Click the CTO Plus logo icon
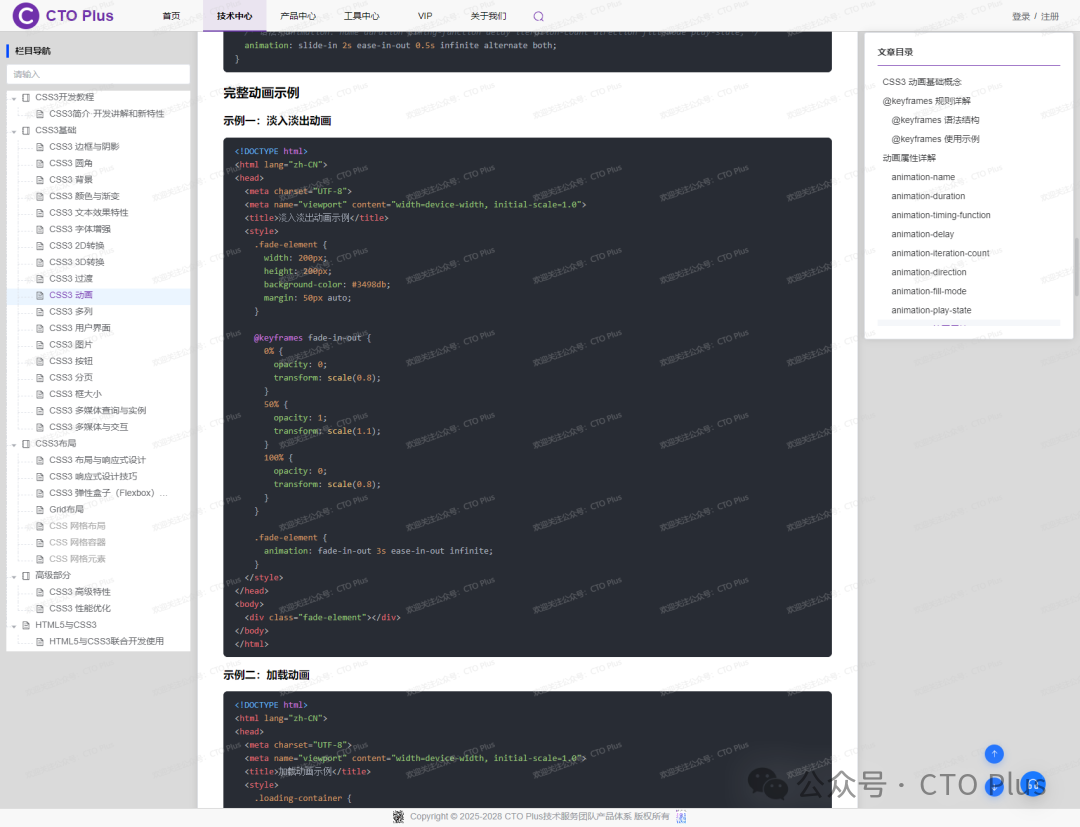This screenshot has width=1080, height=827. [x=26, y=15]
